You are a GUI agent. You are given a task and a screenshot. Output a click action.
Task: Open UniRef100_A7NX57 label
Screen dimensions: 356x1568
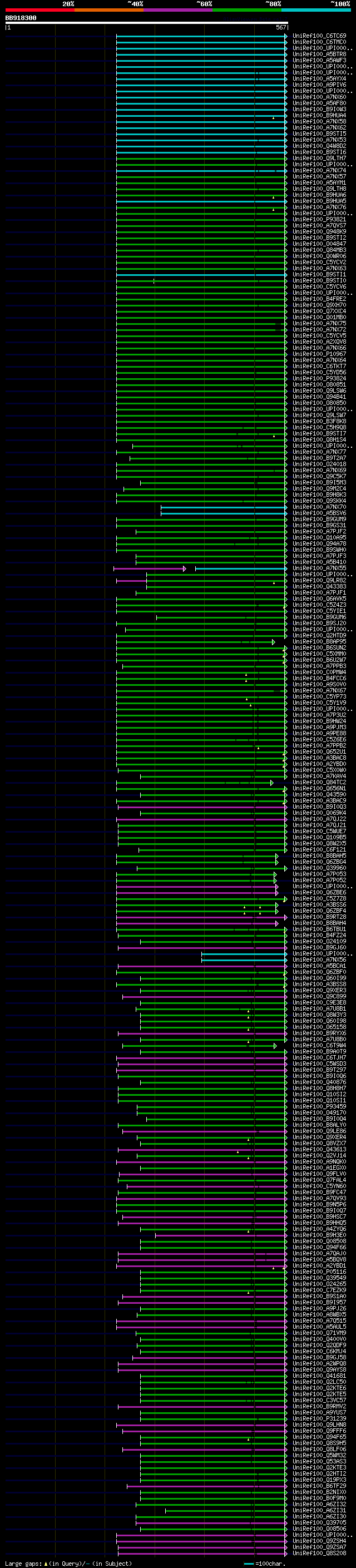click(319, 176)
